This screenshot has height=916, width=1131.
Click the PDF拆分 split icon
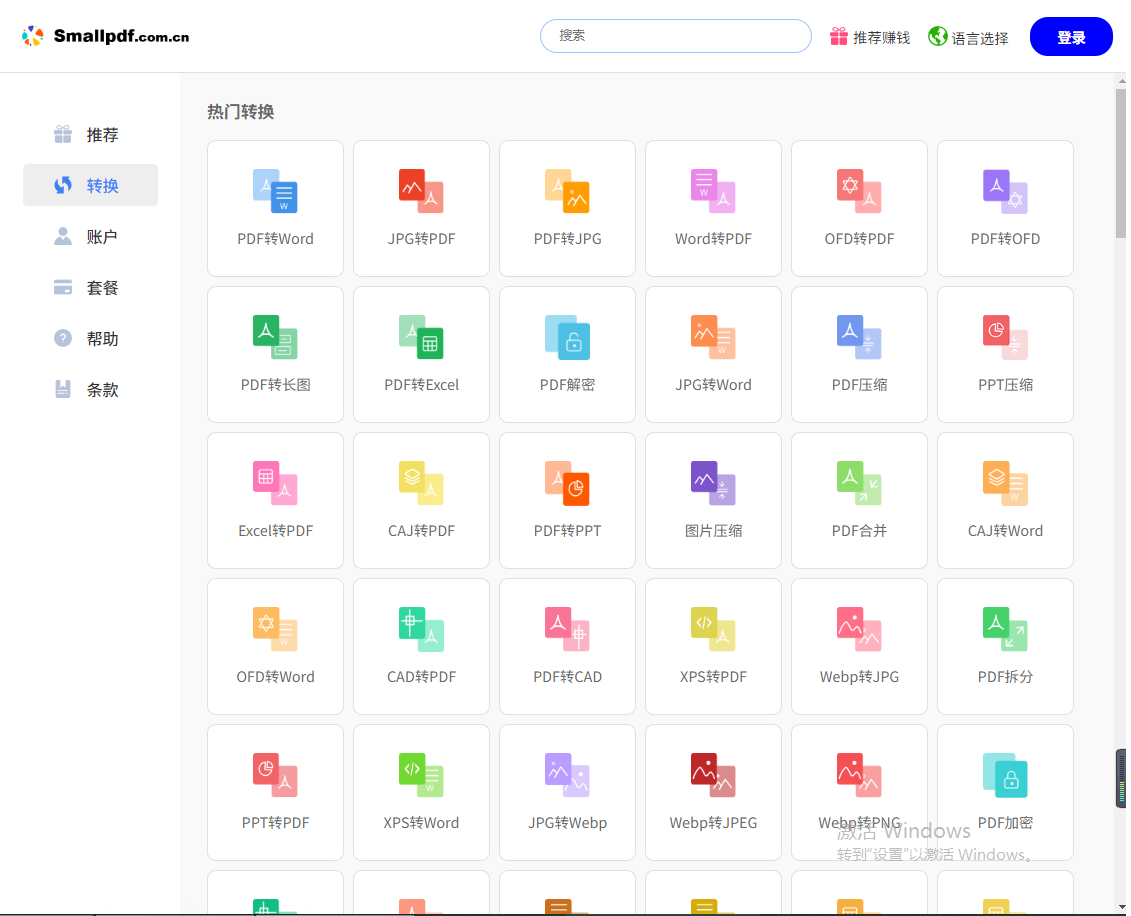1005,629
